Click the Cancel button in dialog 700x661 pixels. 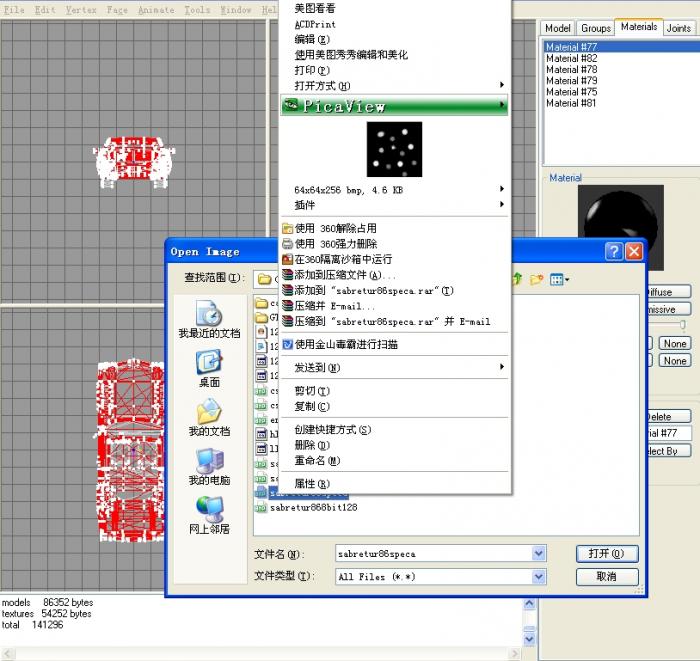coord(607,577)
